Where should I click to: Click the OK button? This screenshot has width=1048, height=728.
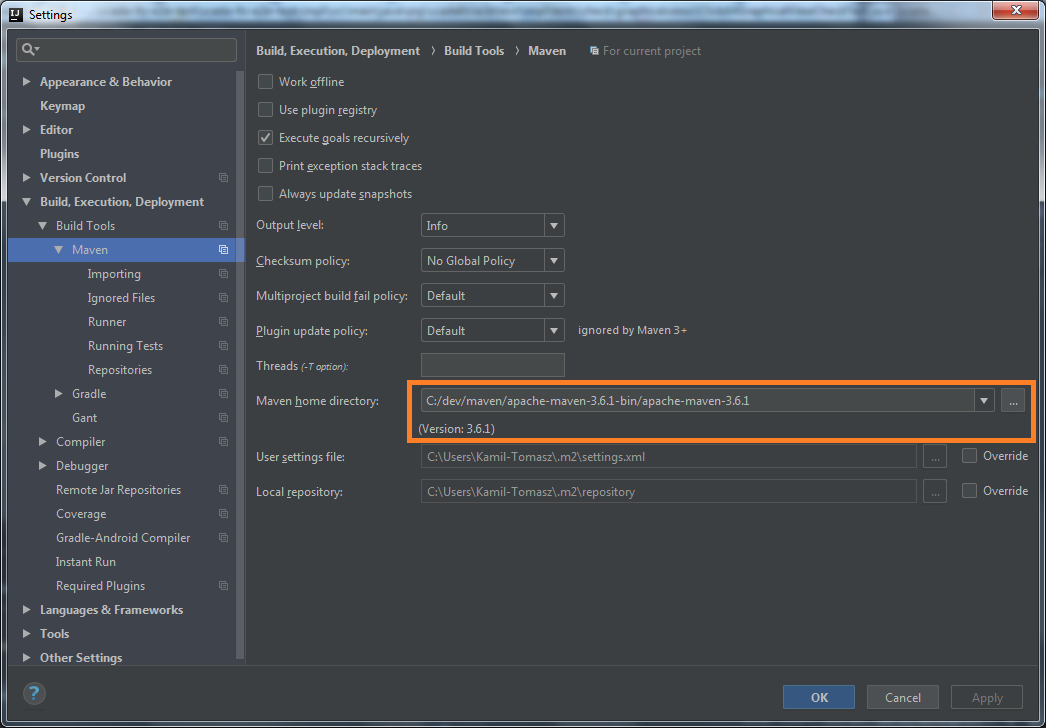819,697
